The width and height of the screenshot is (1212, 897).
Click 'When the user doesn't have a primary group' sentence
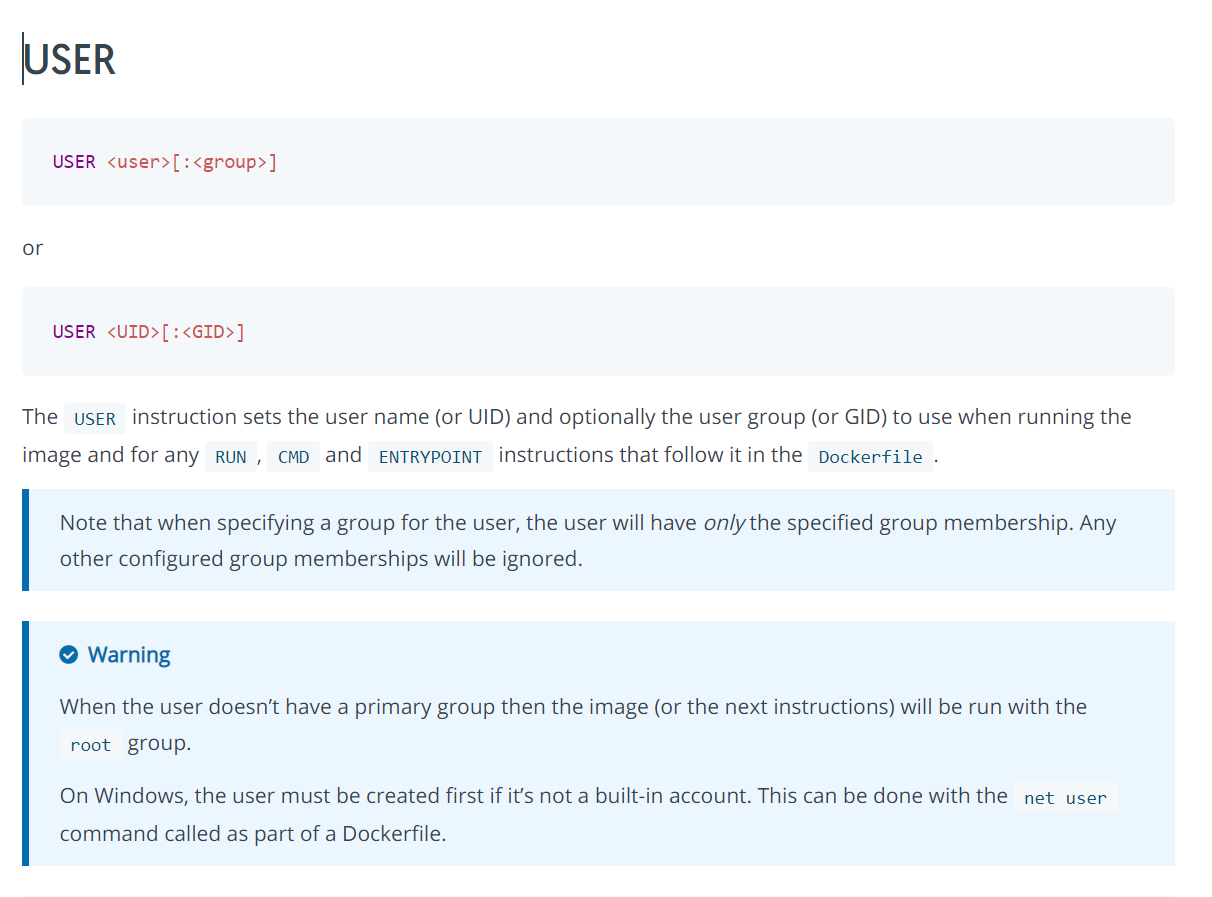pyautogui.click(x=573, y=707)
